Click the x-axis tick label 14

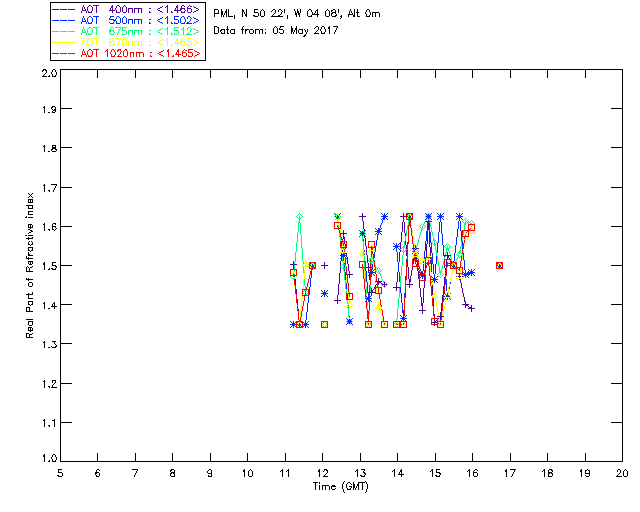pyautogui.click(x=398, y=473)
